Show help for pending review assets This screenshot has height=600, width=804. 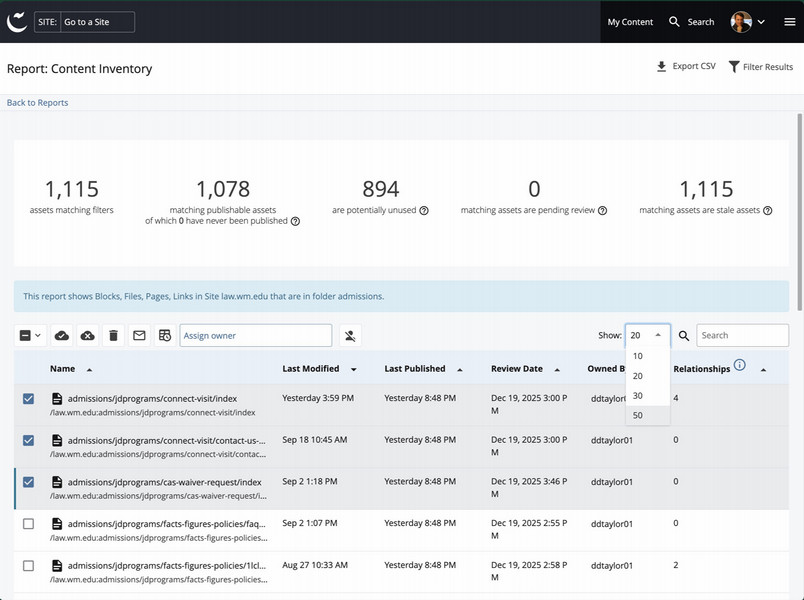point(602,210)
